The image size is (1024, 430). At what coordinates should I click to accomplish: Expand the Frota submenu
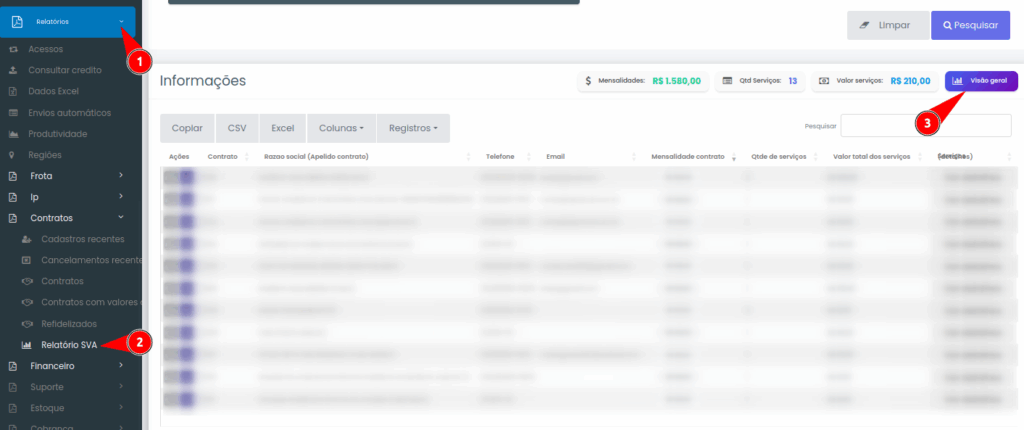pos(121,176)
